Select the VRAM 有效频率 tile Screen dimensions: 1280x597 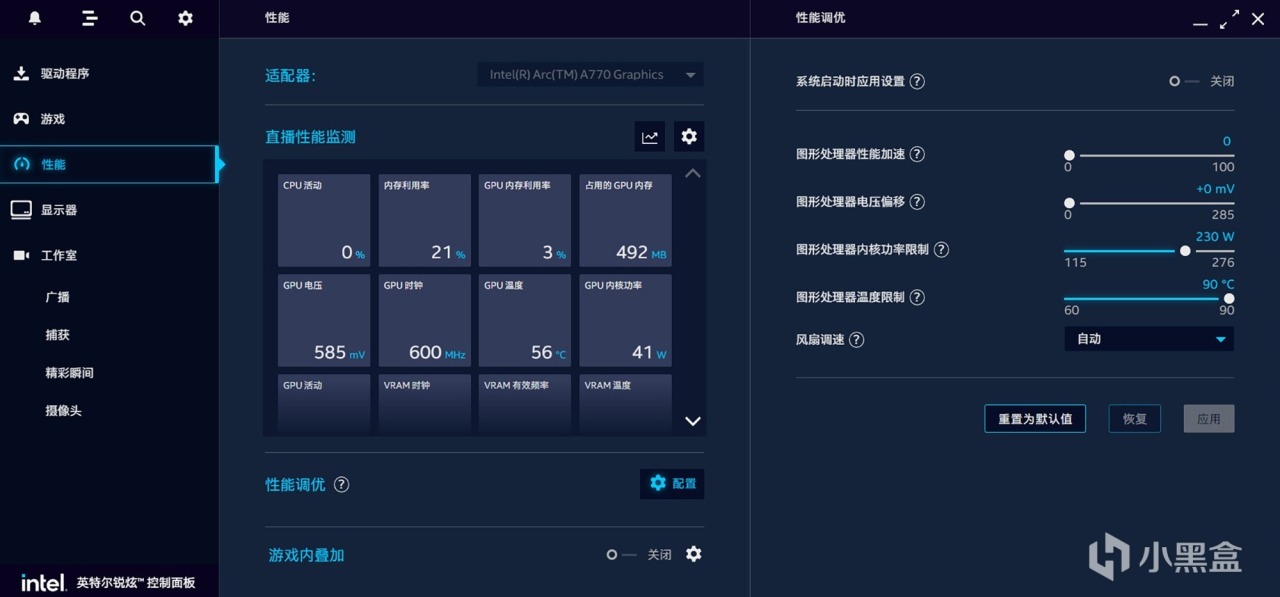(525, 403)
